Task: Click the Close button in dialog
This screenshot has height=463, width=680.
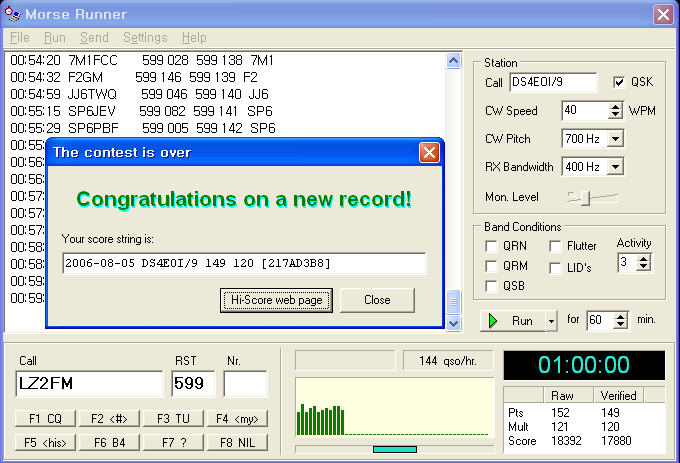Action: coord(377,300)
